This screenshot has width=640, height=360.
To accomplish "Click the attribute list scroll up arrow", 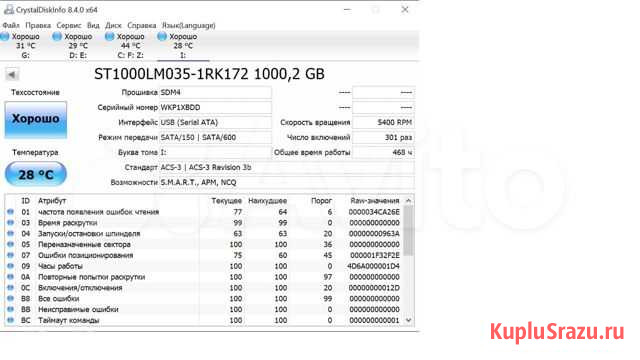I will point(409,201).
